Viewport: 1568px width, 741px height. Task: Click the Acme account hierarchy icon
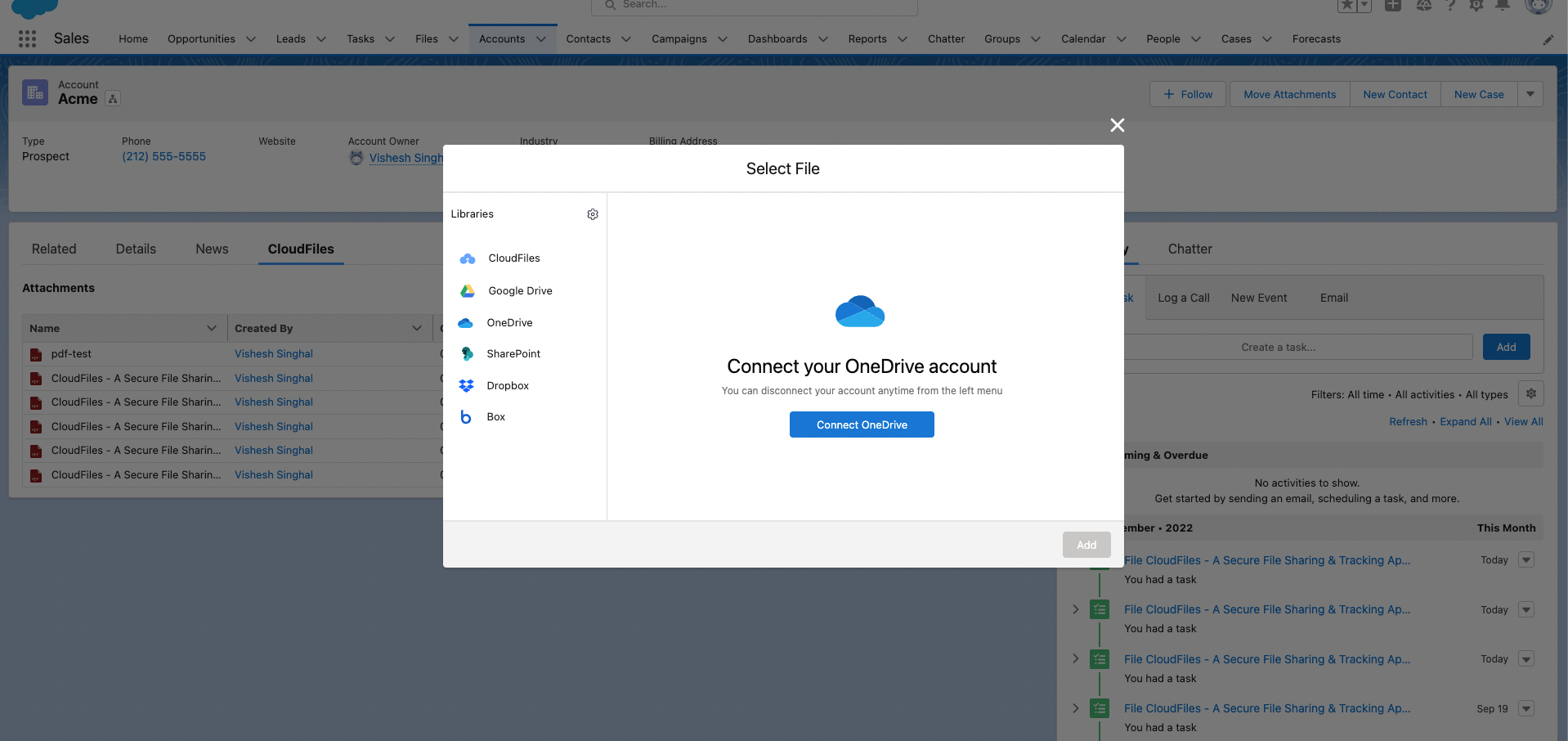click(113, 100)
